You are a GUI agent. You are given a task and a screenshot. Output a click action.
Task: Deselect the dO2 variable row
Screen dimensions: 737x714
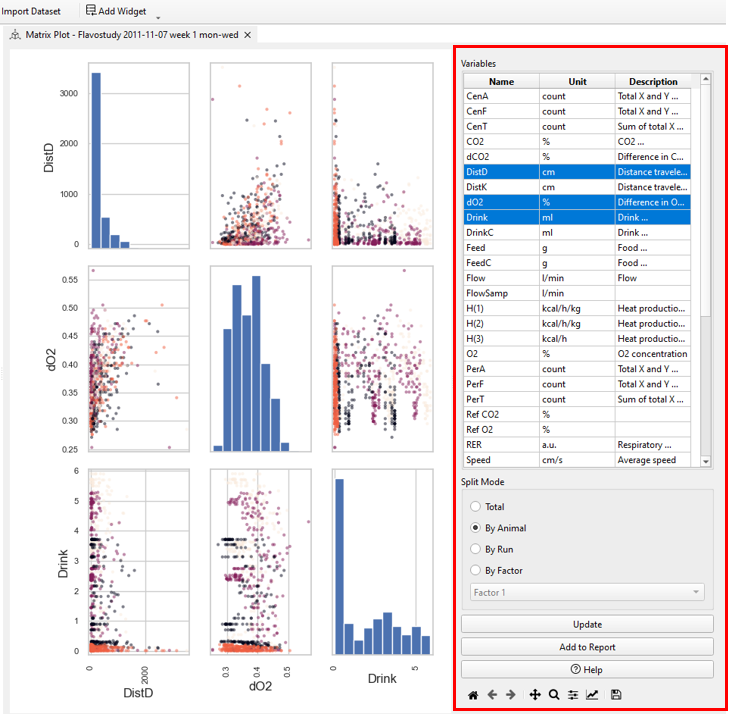[x=577, y=202]
